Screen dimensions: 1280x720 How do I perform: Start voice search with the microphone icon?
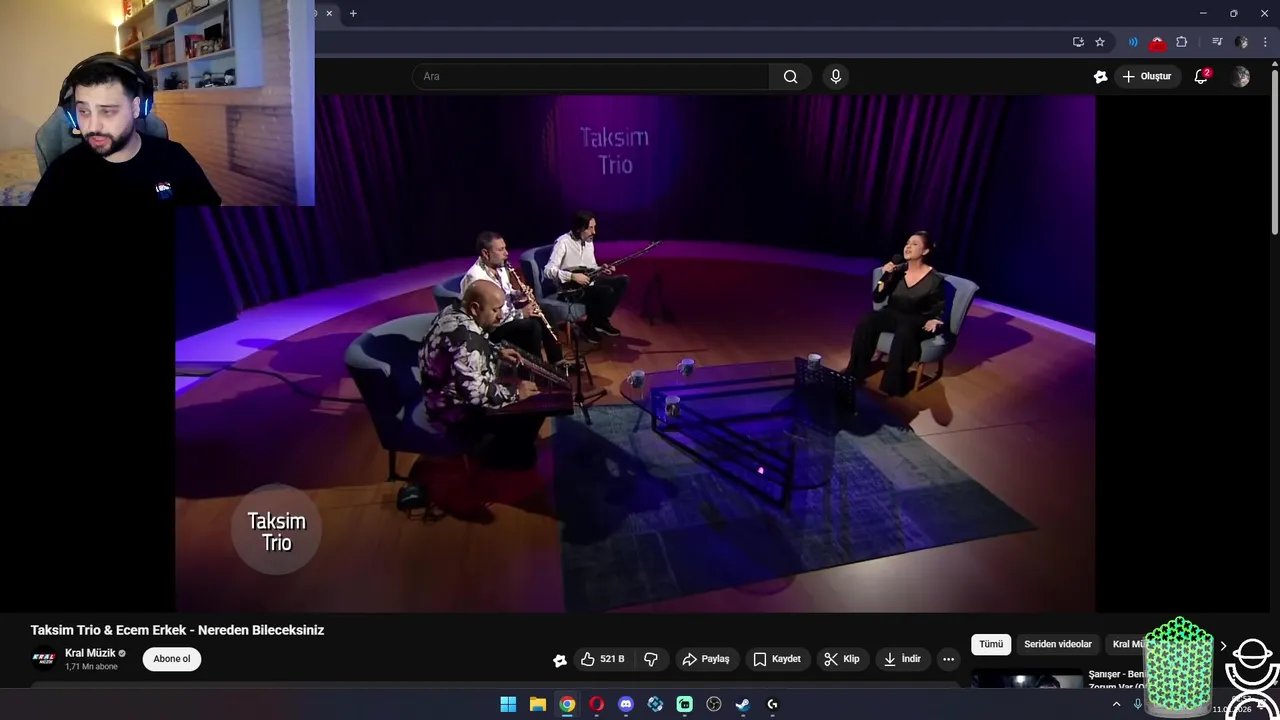pyautogui.click(x=836, y=77)
